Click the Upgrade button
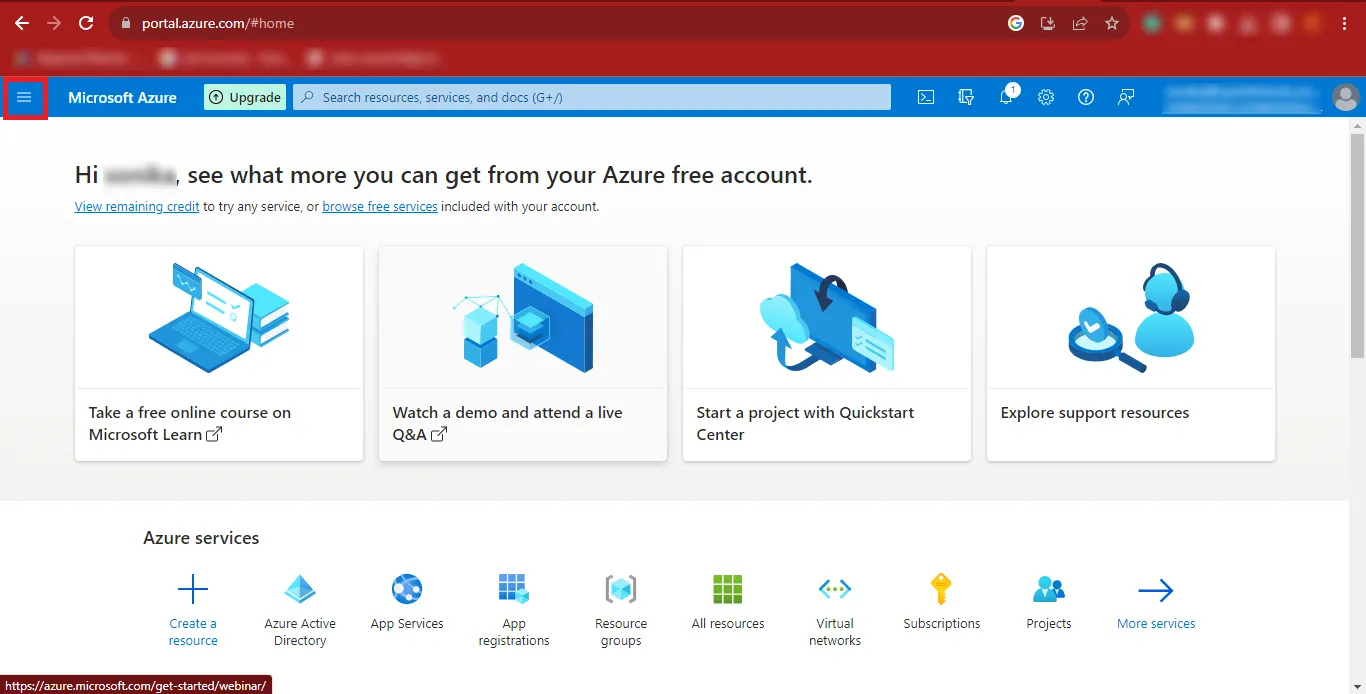 click(244, 96)
